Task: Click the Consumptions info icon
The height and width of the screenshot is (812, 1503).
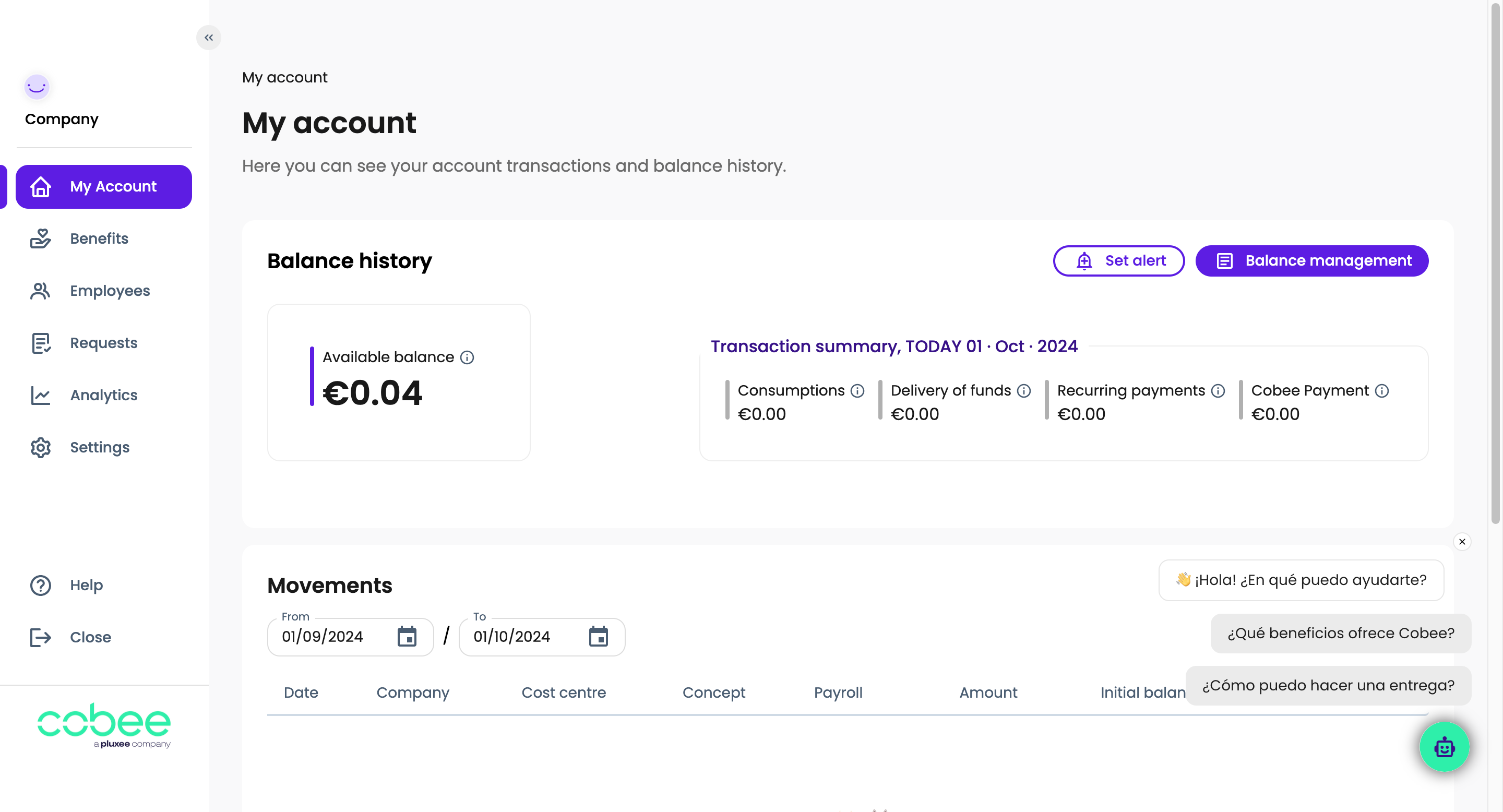Action: (x=857, y=391)
